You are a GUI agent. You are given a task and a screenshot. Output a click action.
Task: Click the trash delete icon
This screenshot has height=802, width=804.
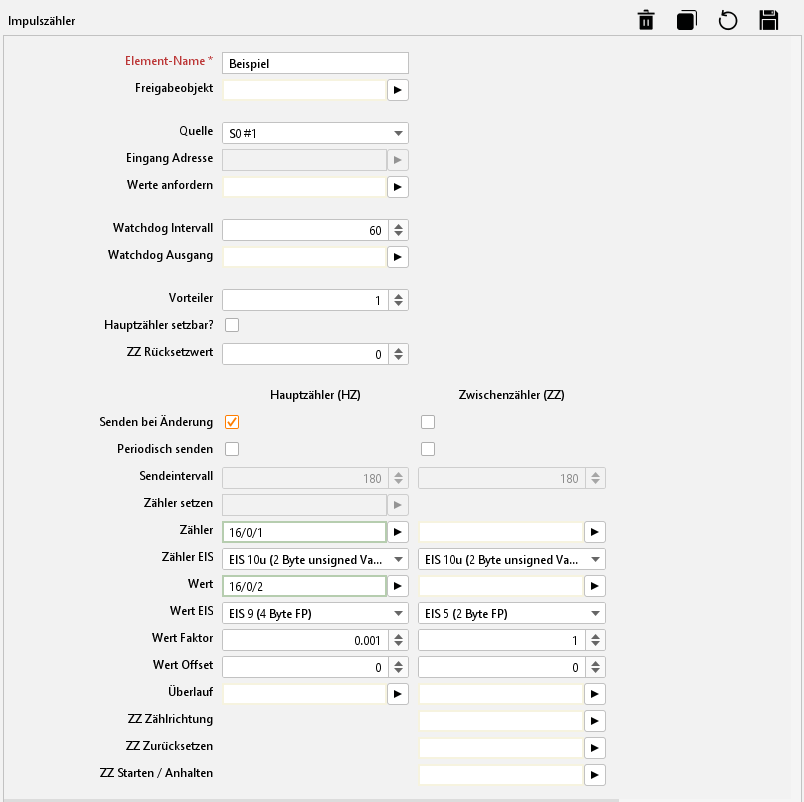click(x=646, y=20)
